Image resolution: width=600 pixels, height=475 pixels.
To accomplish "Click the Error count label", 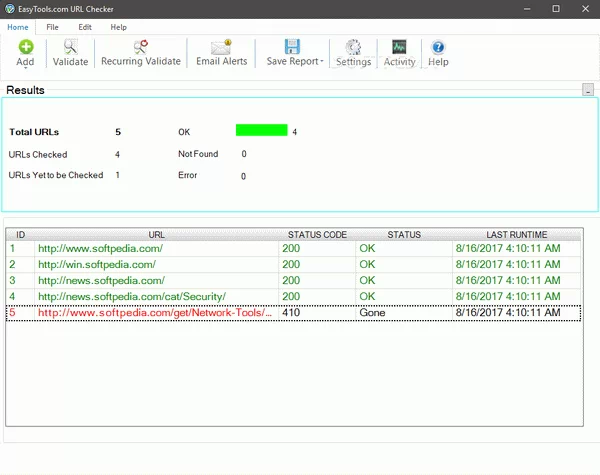I will click(188, 175).
